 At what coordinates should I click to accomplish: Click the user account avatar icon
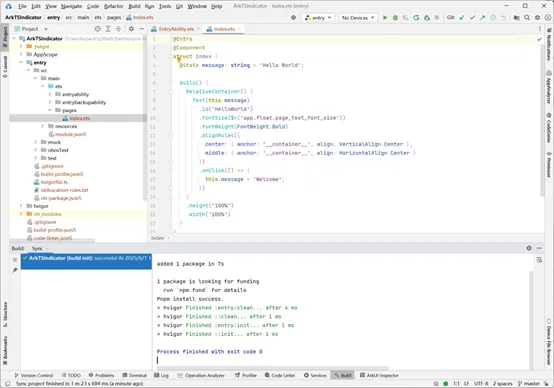pos(548,17)
